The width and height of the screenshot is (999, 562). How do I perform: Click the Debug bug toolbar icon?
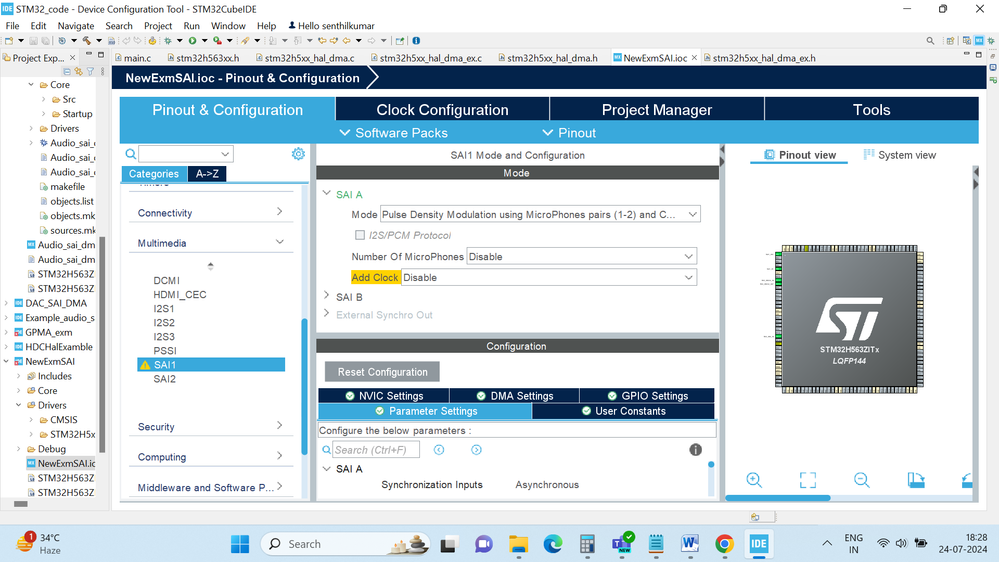click(168, 41)
